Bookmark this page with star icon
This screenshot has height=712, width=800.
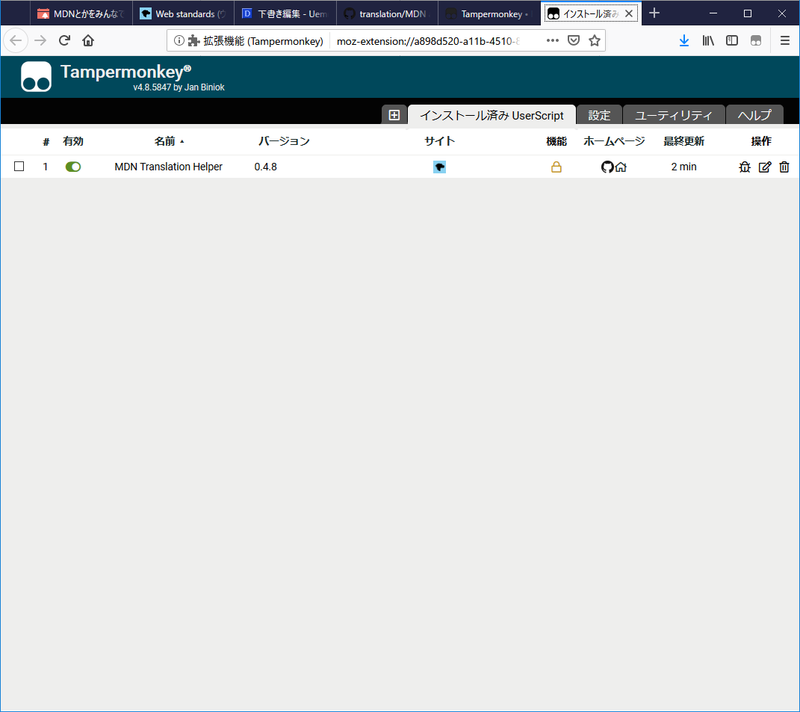click(594, 40)
